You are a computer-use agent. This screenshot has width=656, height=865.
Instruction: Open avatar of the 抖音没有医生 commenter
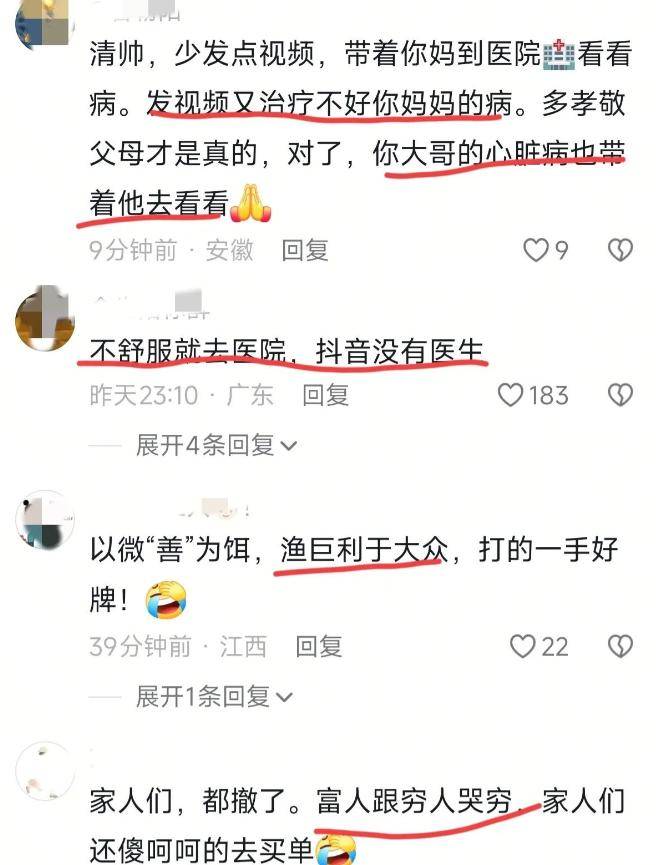[44, 319]
